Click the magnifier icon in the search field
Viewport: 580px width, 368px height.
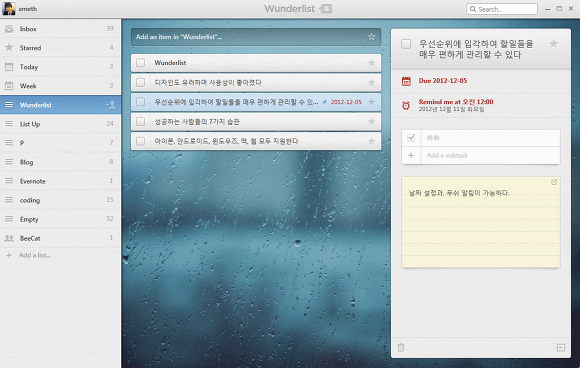pos(473,9)
